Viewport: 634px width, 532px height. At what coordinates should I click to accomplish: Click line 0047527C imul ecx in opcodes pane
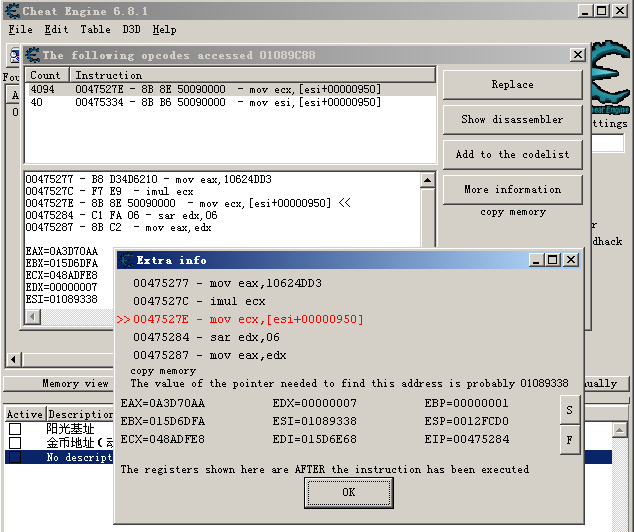(x=110, y=191)
